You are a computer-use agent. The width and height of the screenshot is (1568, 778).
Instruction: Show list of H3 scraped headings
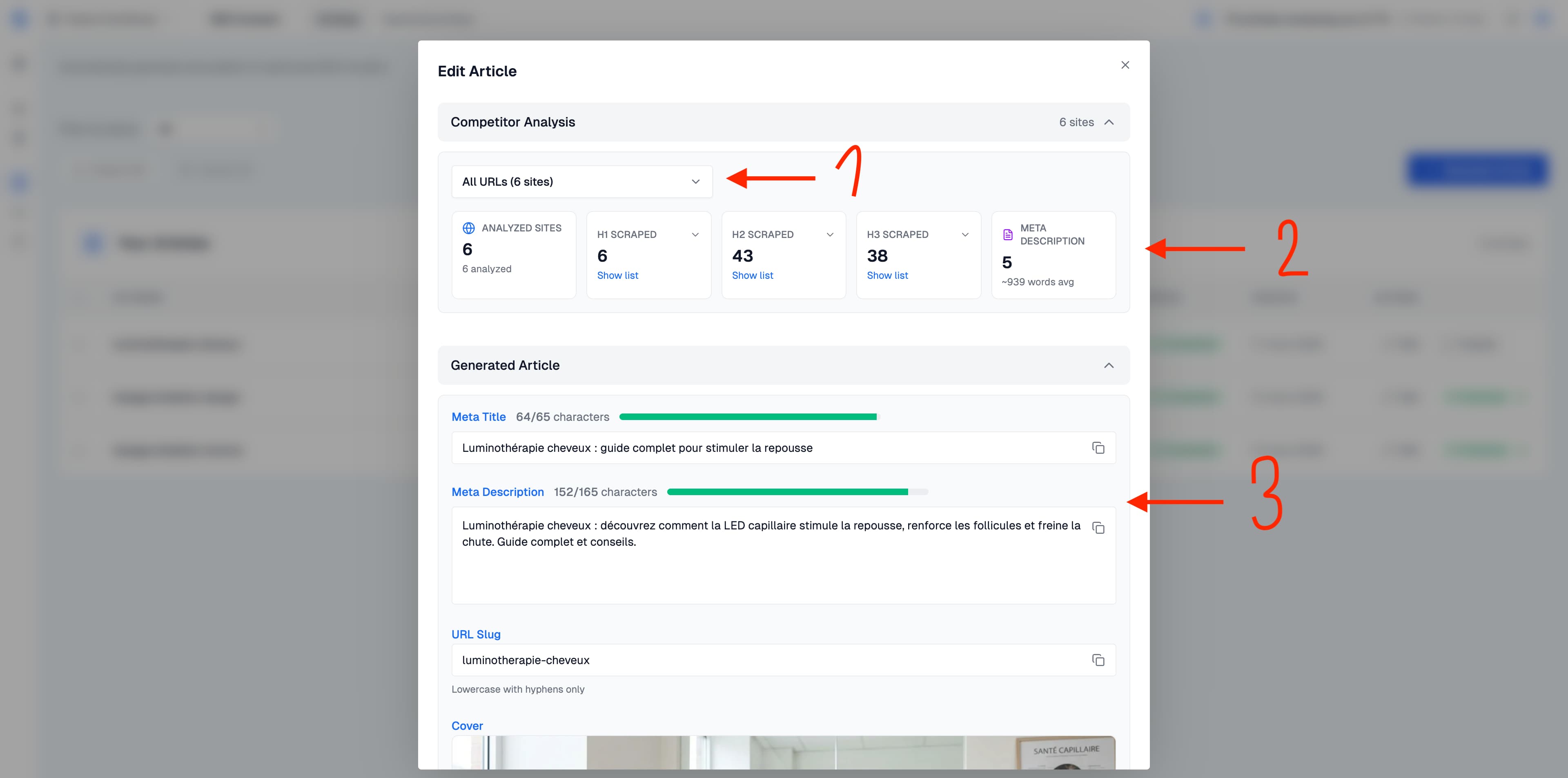887,276
